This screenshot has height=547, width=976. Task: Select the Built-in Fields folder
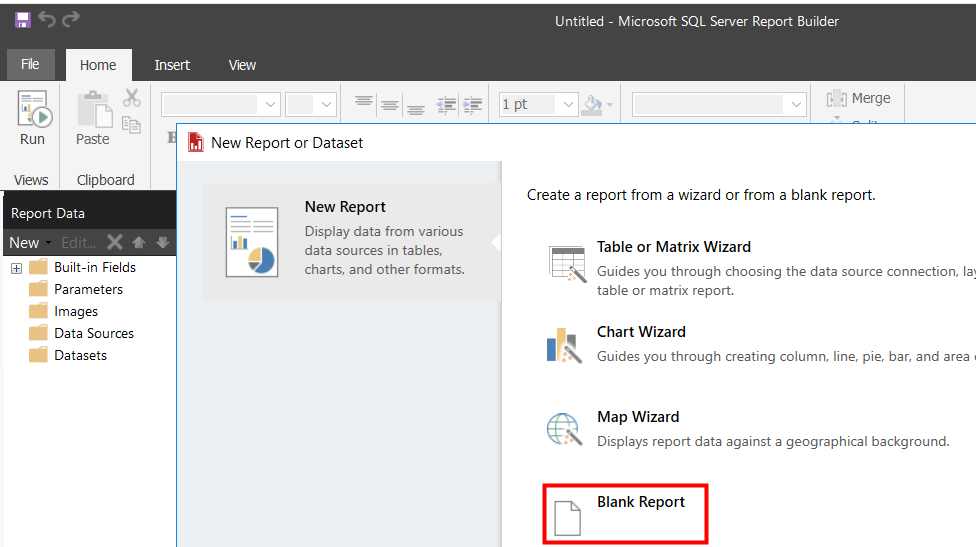(82, 267)
